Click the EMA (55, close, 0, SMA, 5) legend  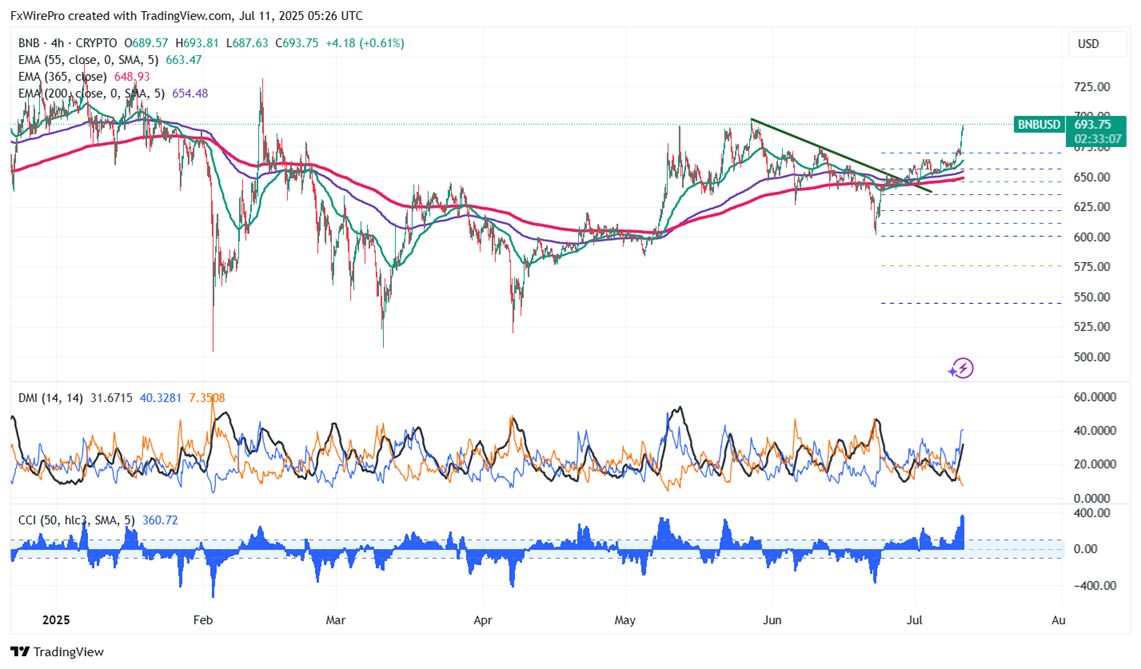click(x=89, y=60)
